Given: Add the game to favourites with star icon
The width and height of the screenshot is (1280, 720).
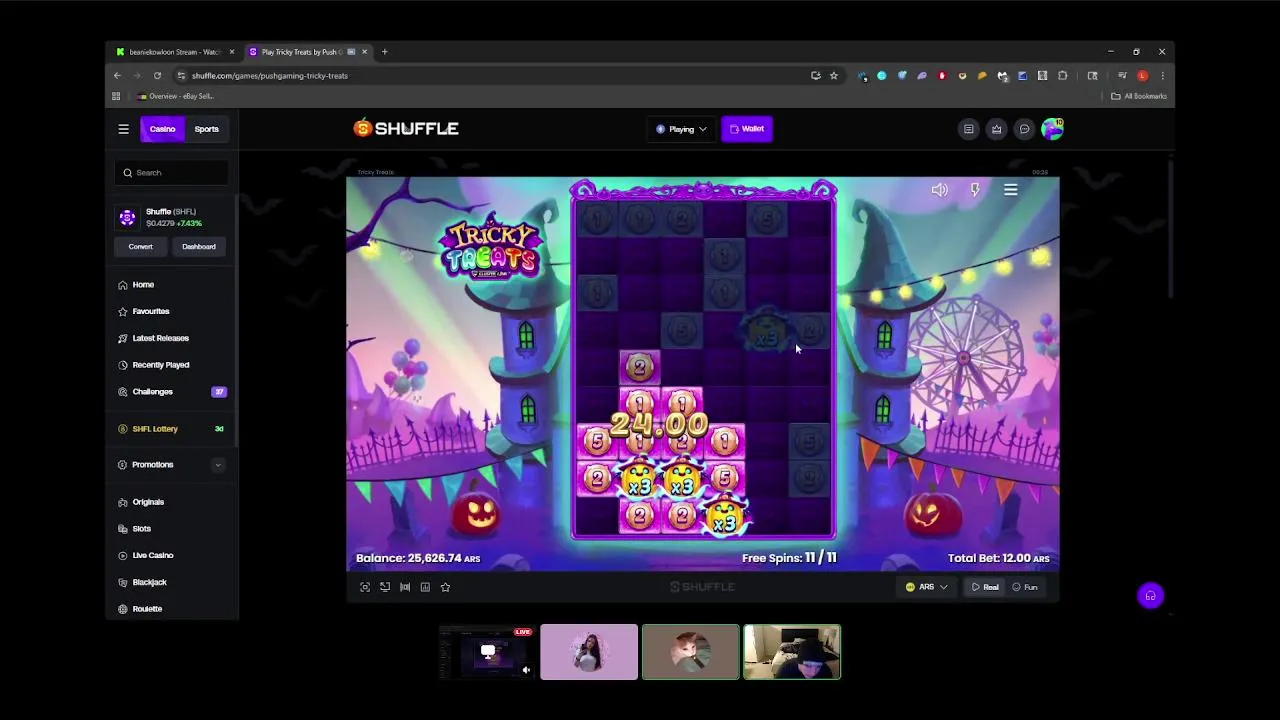Looking at the screenshot, I should pos(445,587).
